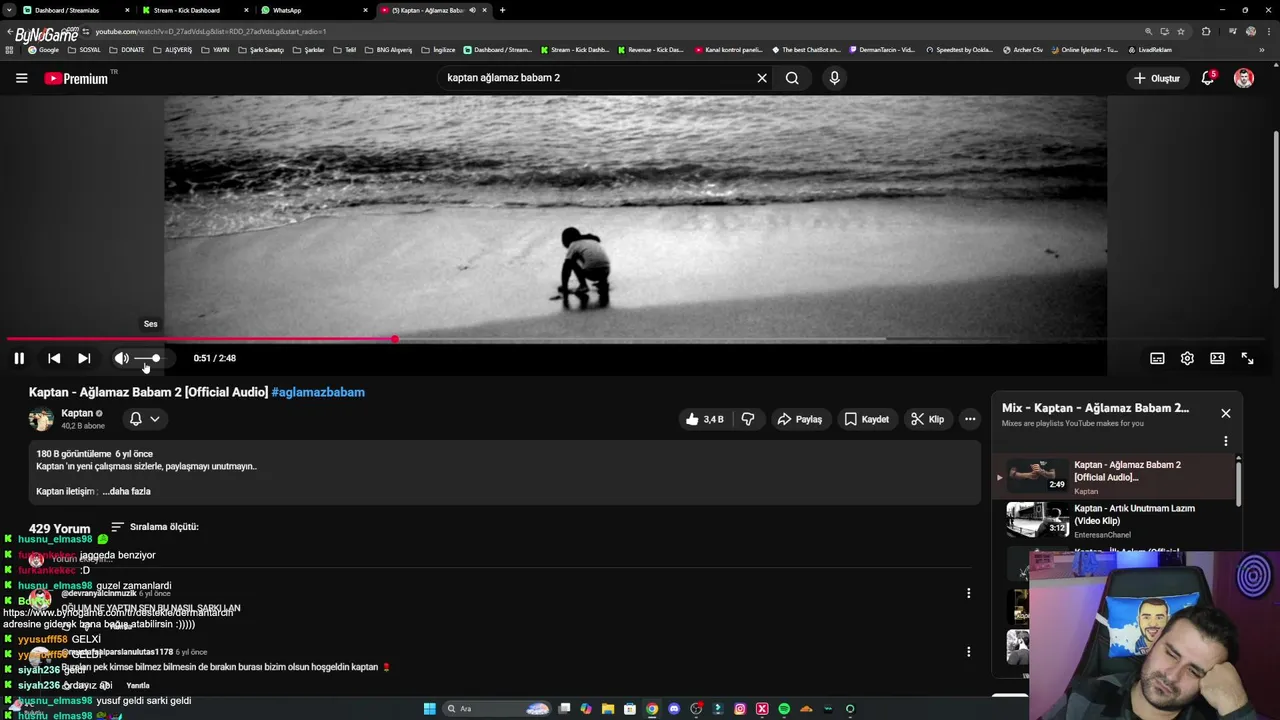This screenshot has width=1280, height=720.
Task: Open File Explorer from taskbar
Action: click(x=607, y=709)
